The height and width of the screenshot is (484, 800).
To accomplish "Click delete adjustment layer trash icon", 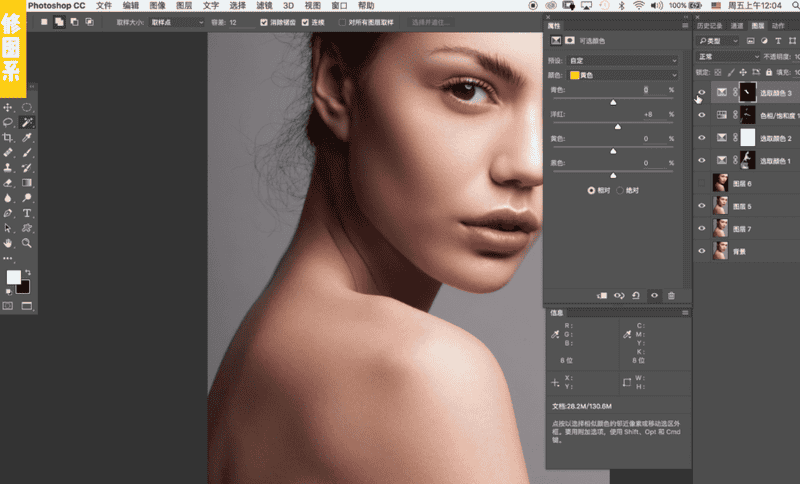I will point(671,295).
